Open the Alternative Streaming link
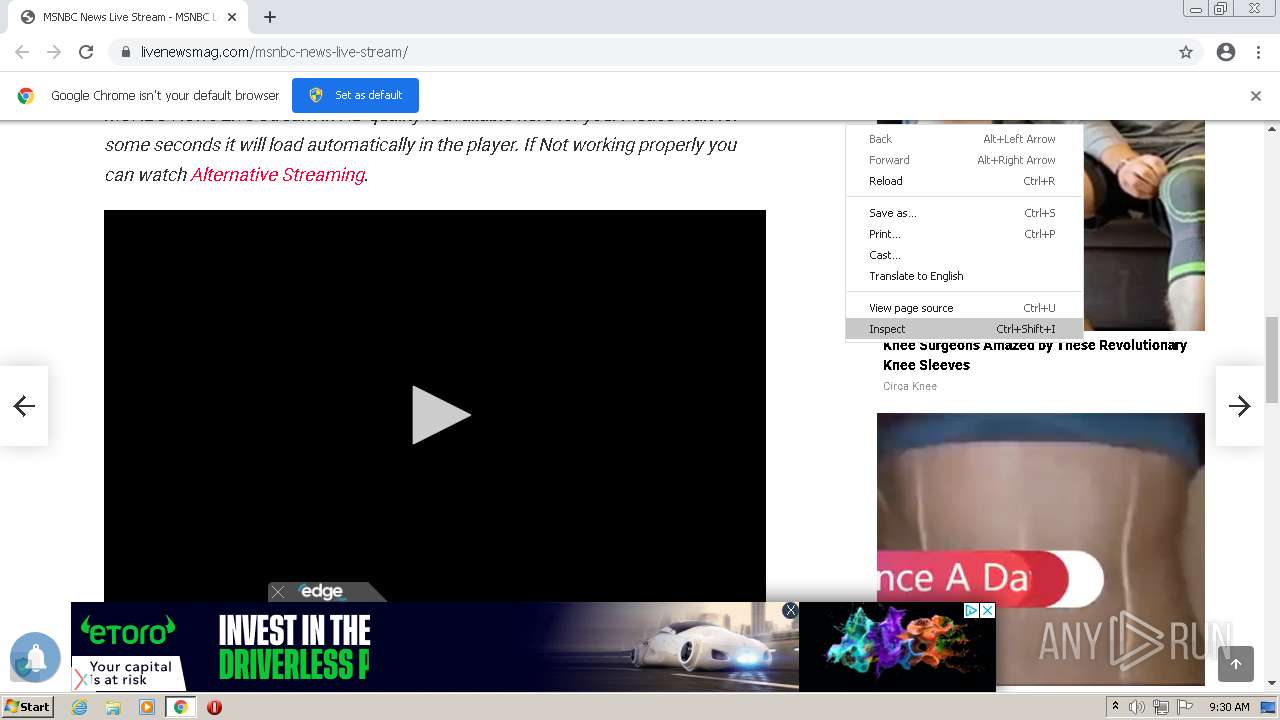 (277, 174)
